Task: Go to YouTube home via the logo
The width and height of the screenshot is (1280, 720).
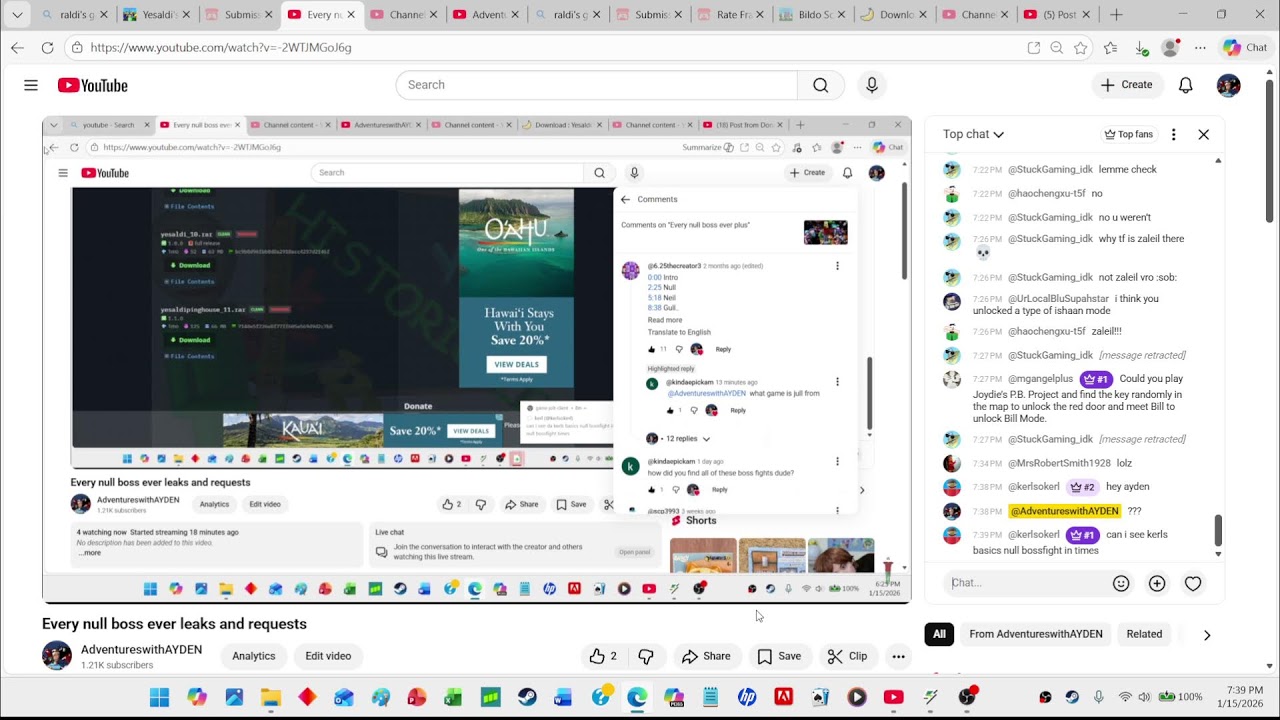Action: click(93, 85)
